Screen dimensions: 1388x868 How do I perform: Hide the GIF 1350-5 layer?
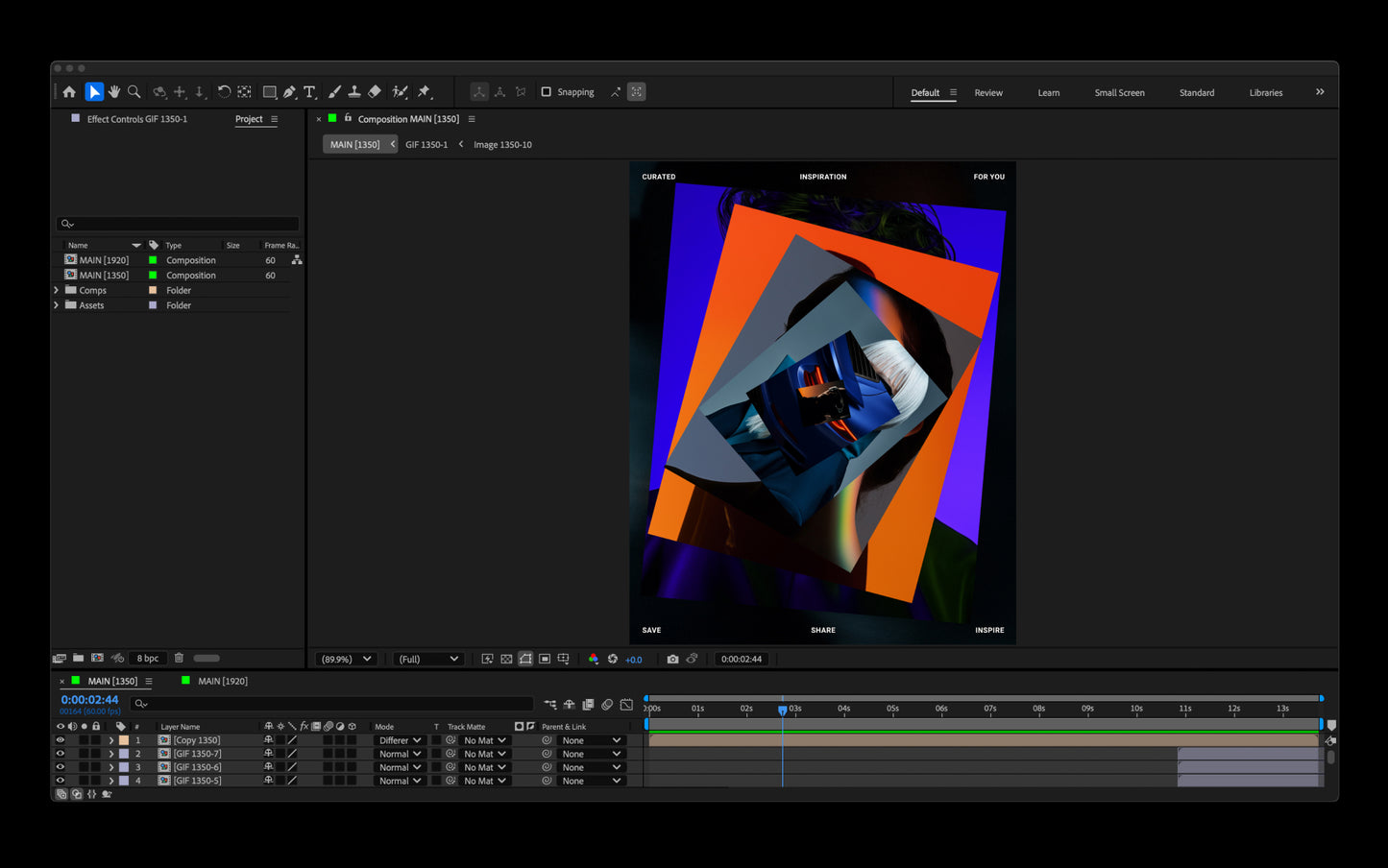click(60, 781)
